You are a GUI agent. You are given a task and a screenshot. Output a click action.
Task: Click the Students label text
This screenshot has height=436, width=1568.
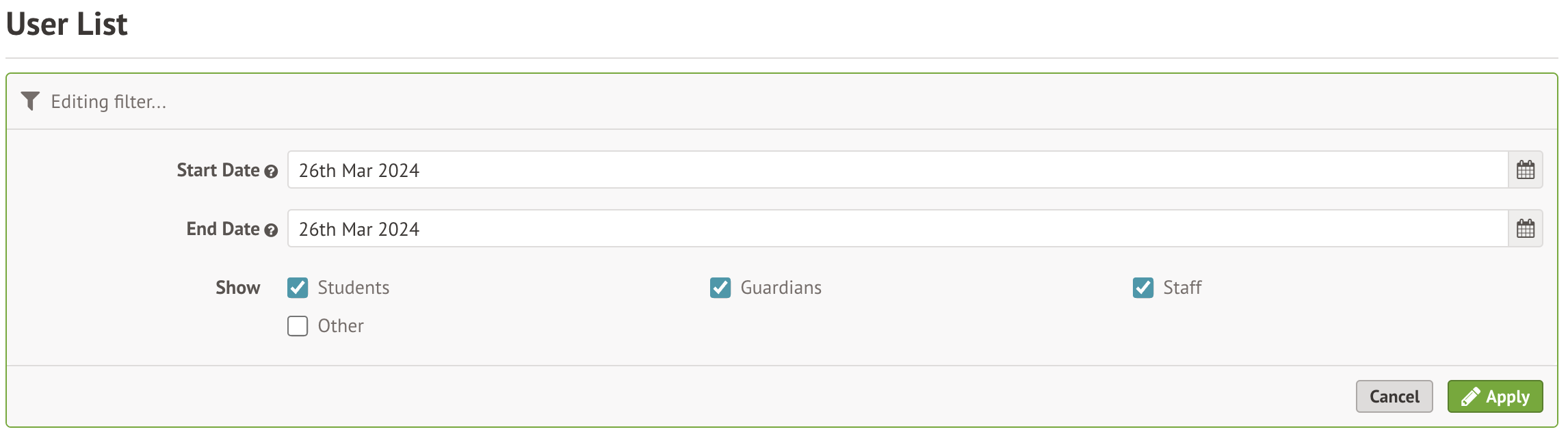(353, 288)
